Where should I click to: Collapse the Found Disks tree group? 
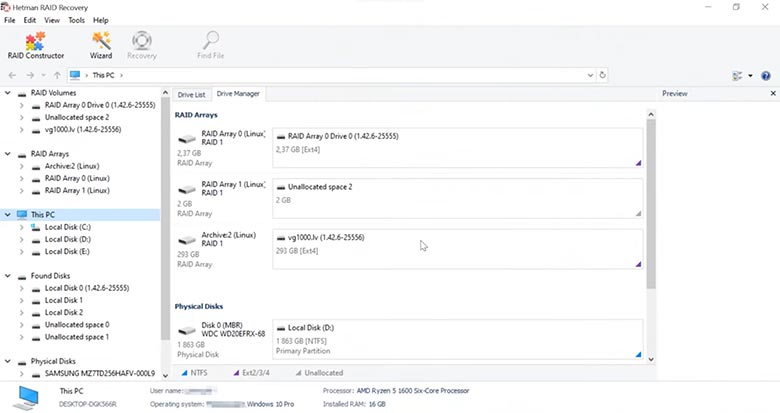[x=9, y=276]
